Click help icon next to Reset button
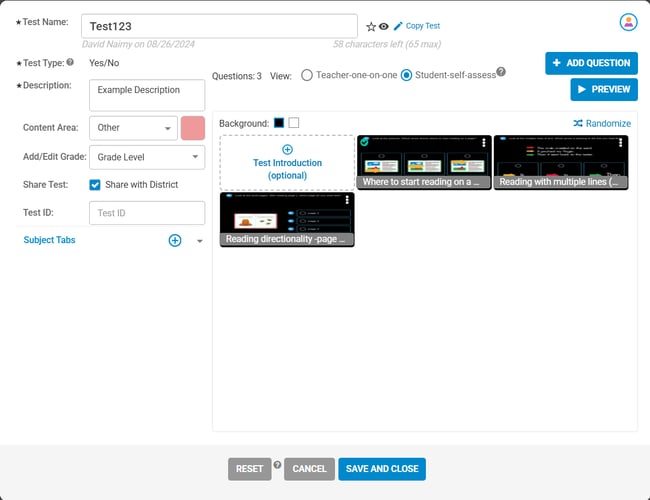The height and width of the screenshot is (500, 650). coord(277,465)
